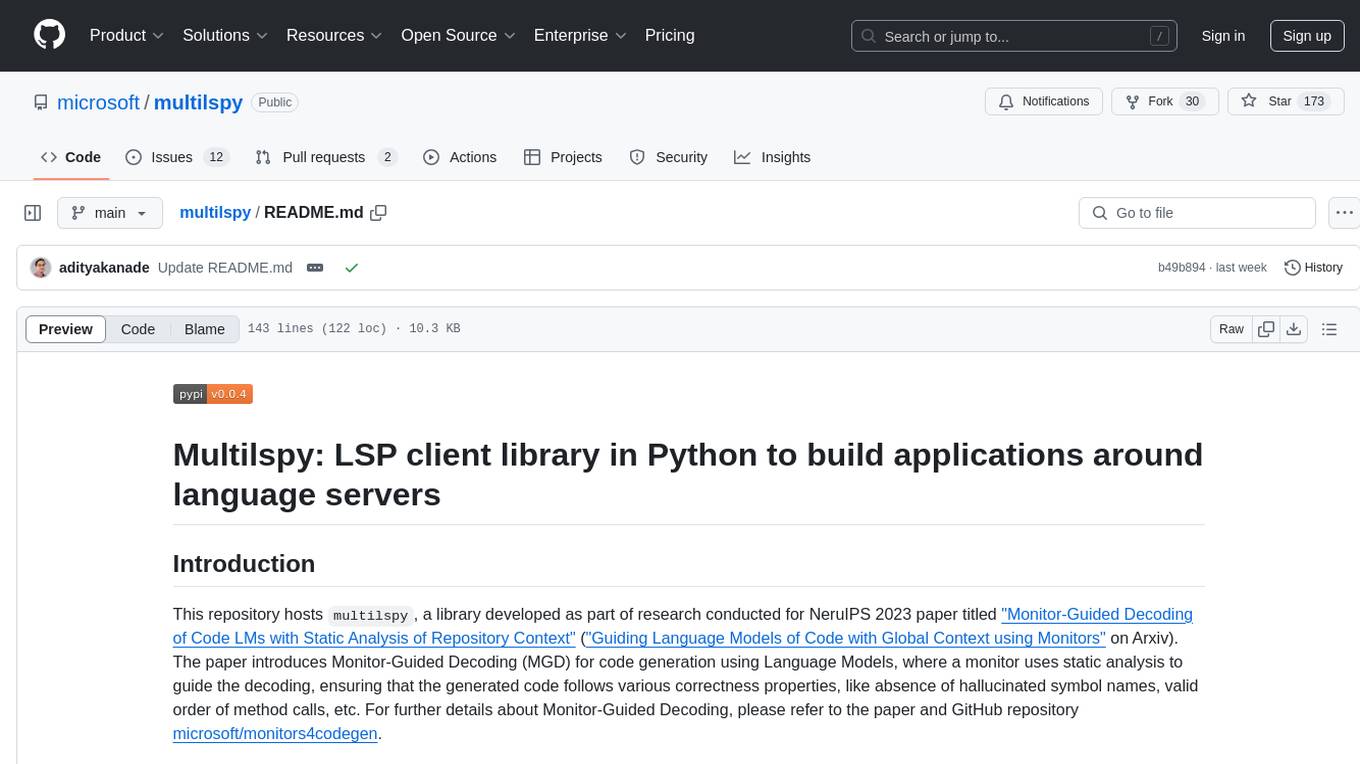
Task: Open the Update README.md commit message
Action: click(x=225, y=268)
